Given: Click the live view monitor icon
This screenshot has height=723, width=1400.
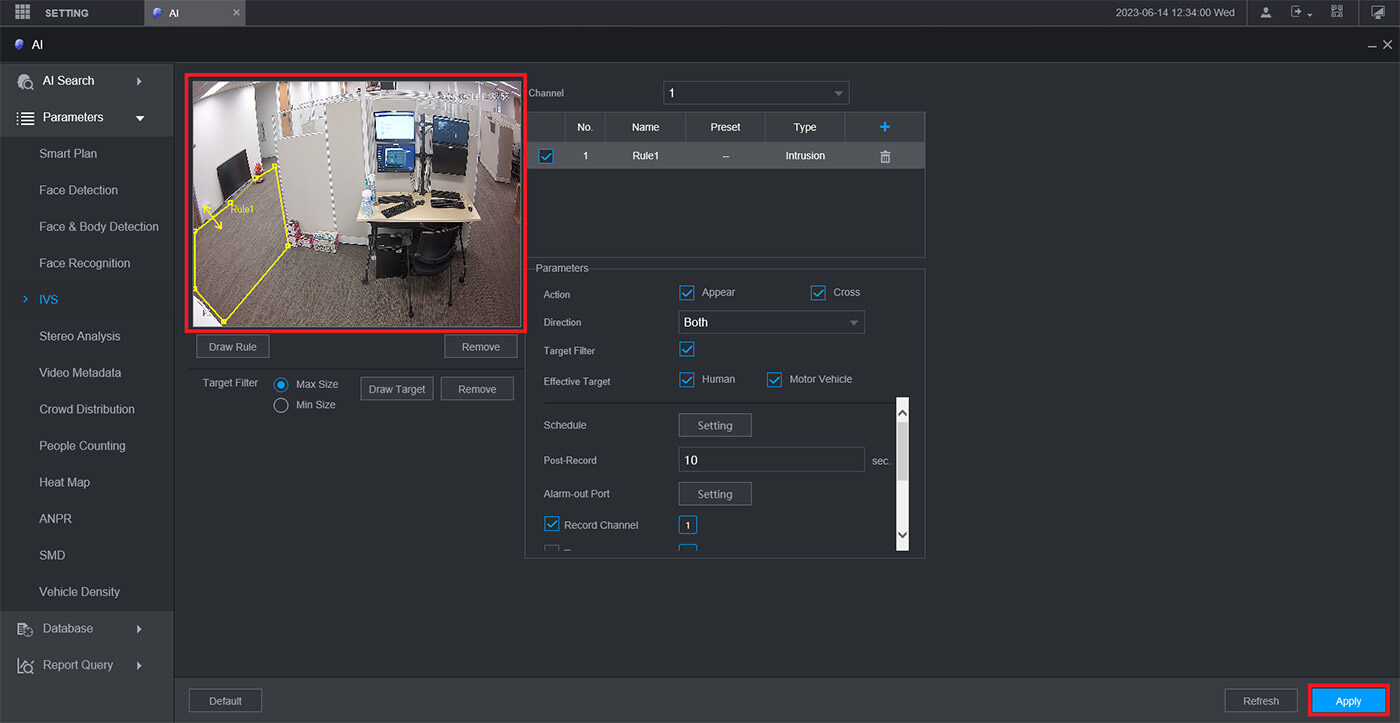Looking at the screenshot, I should (x=1377, y=13).
